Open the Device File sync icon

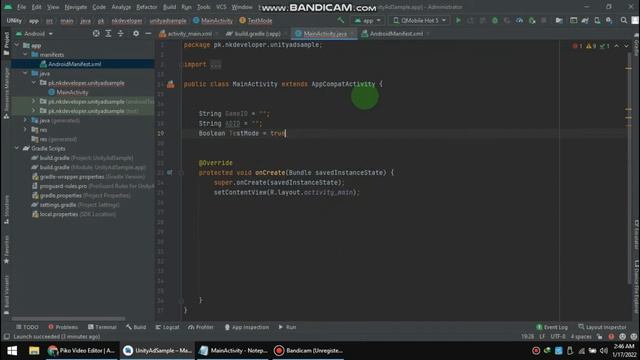559,20
